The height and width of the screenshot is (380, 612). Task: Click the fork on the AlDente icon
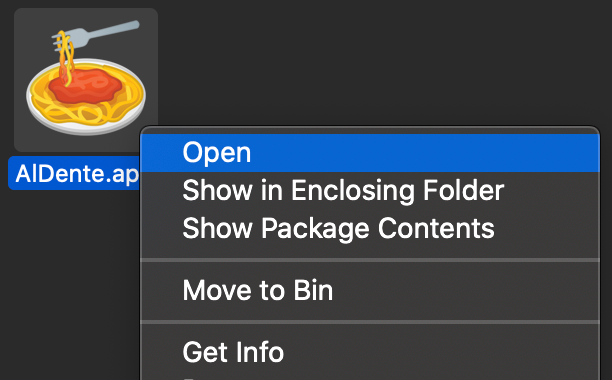[98, 34]
